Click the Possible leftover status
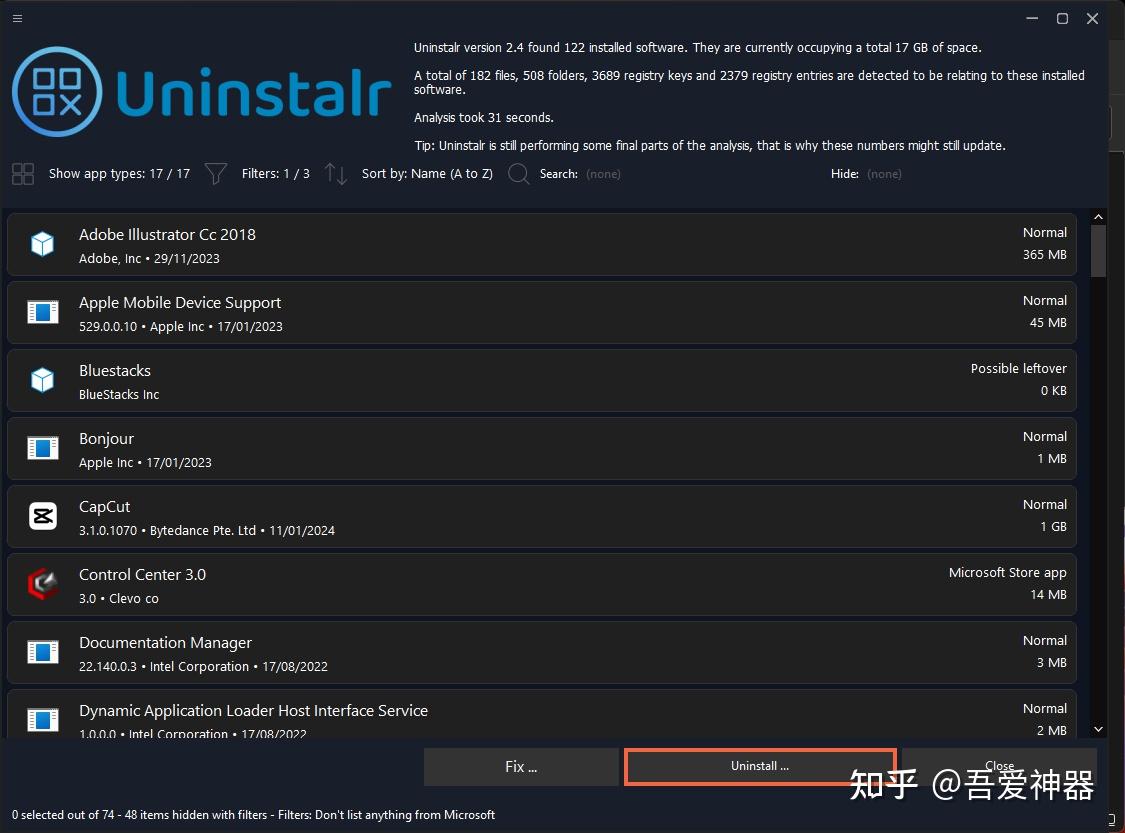 click(1019, 368)
